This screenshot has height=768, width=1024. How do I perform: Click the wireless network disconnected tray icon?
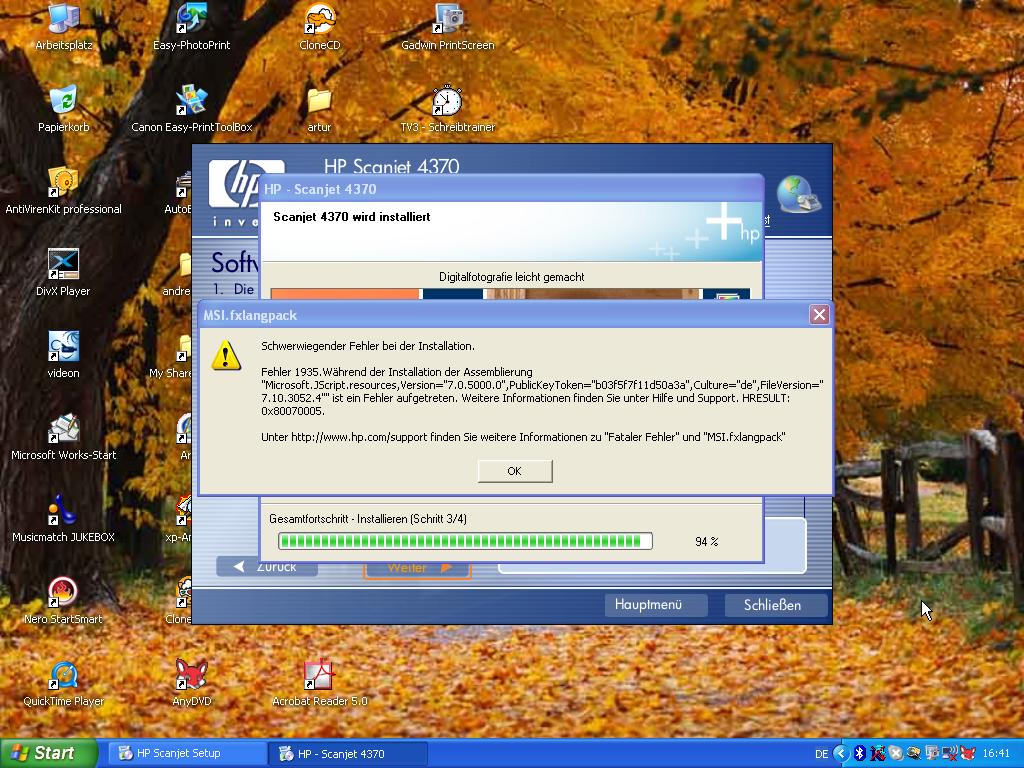pos(950,754)
